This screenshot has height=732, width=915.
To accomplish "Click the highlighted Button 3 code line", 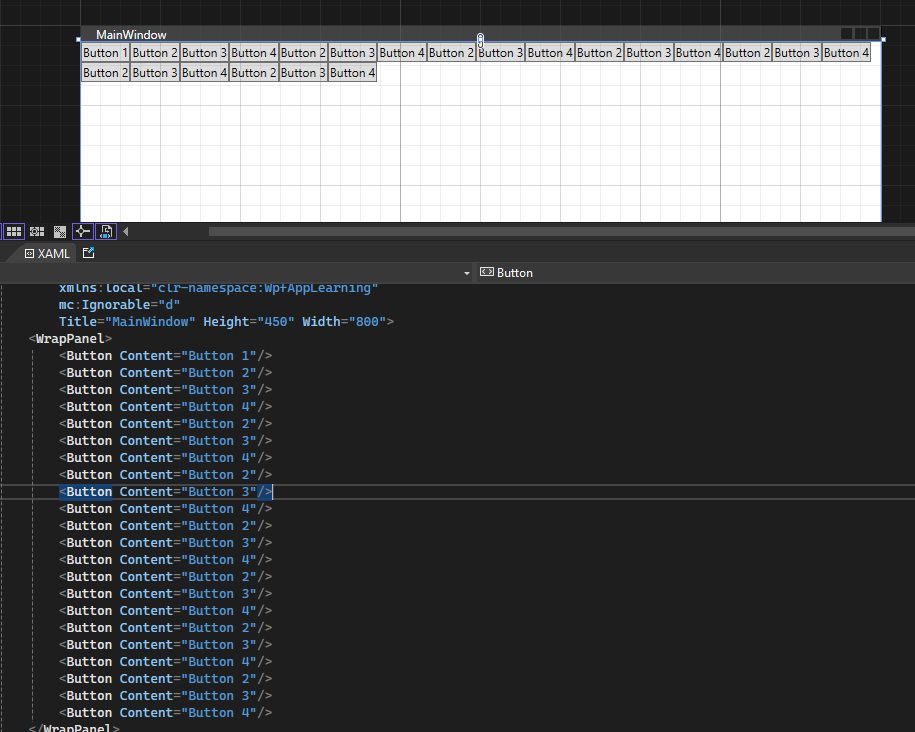I will click(165, 492).
